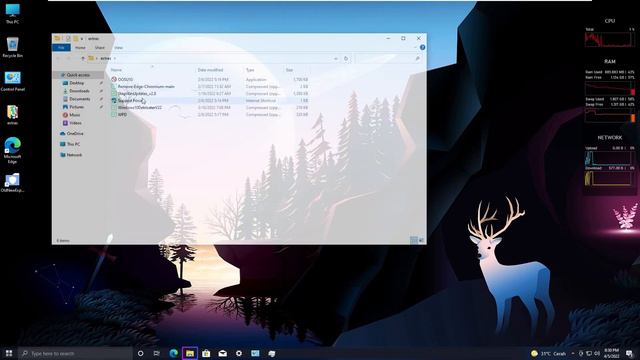Viewport: 640px width, 360px height.
Task: Open Pictures in navigation pane
Action: [x=76, y=107]
